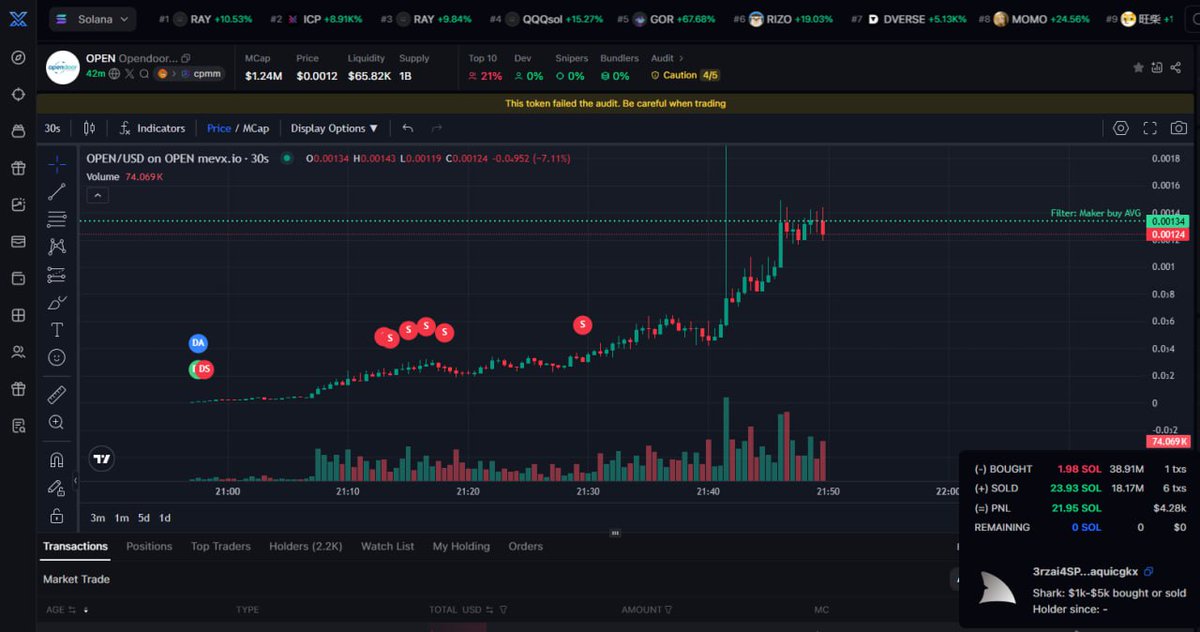Viewport: 1200px width, 632px height.
Task: Open the token X (Twitter) link
Action: coord(129,73)
